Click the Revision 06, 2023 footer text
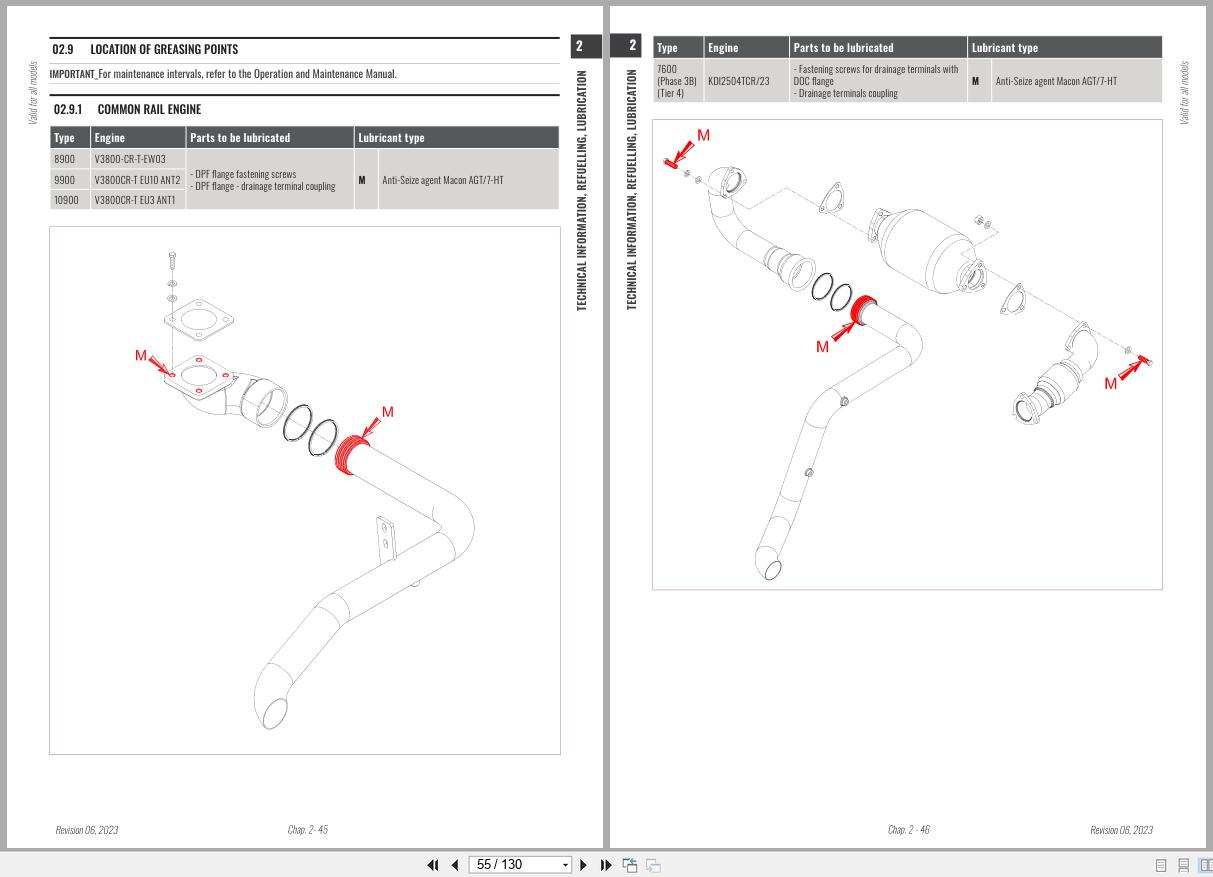This screenshot has width=1213, height=877. (85, 829)
